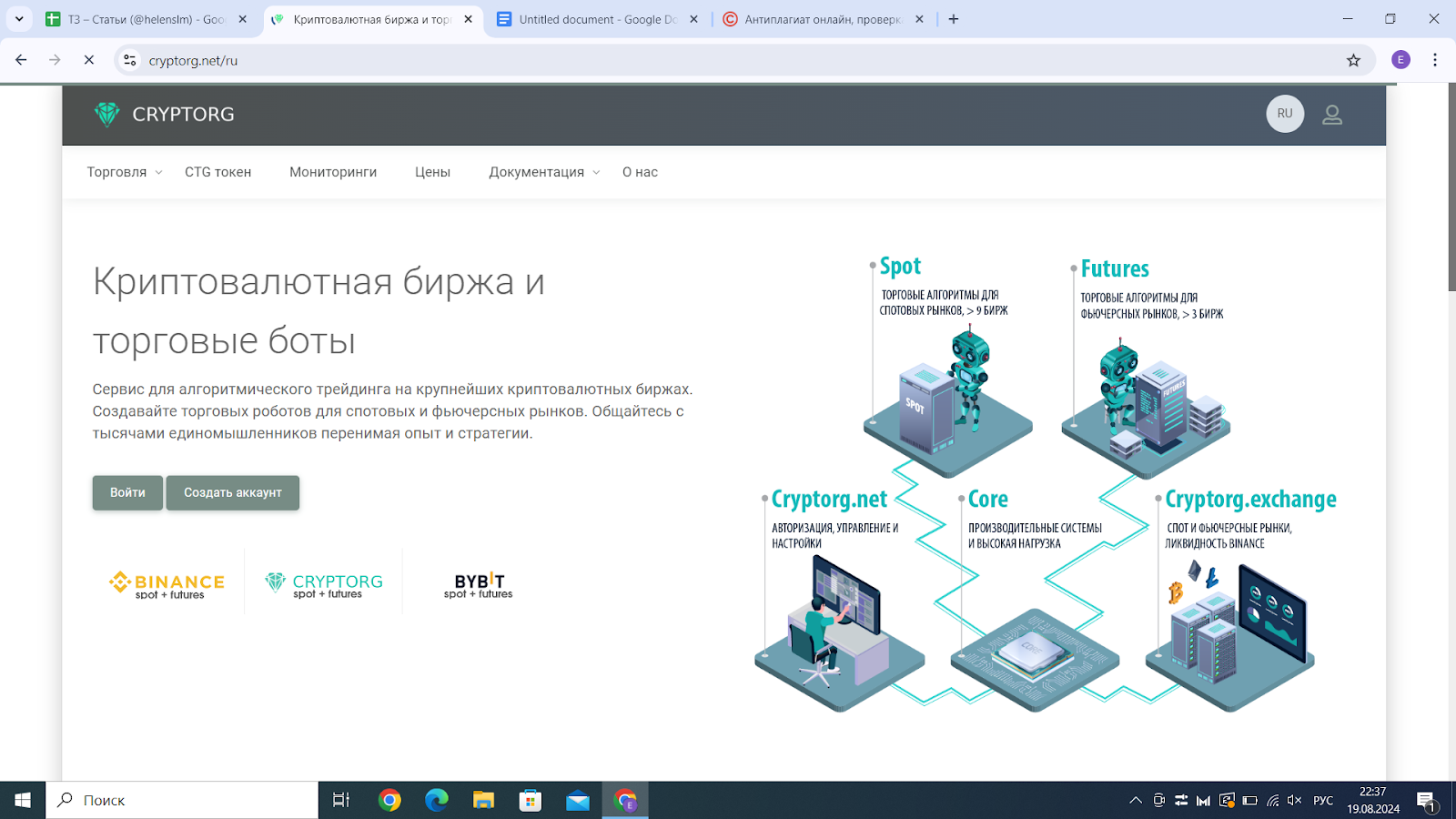Viewport: 1456px width, 819px height.
Task: Click the Bybit spot + futures logo
Action: pos(479,584)
